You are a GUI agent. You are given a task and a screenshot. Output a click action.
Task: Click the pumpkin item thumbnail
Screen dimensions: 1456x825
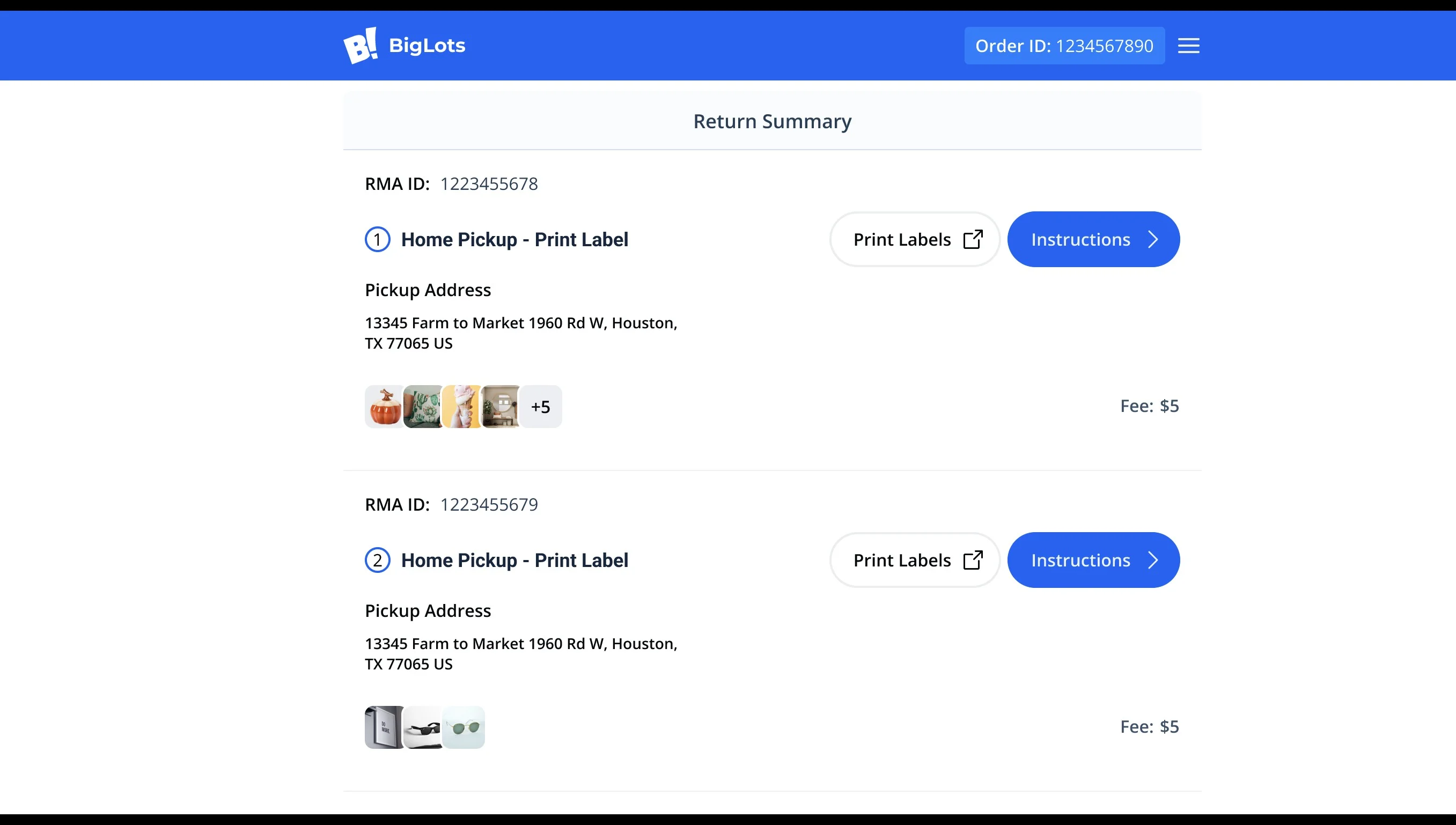click(384, 406)
